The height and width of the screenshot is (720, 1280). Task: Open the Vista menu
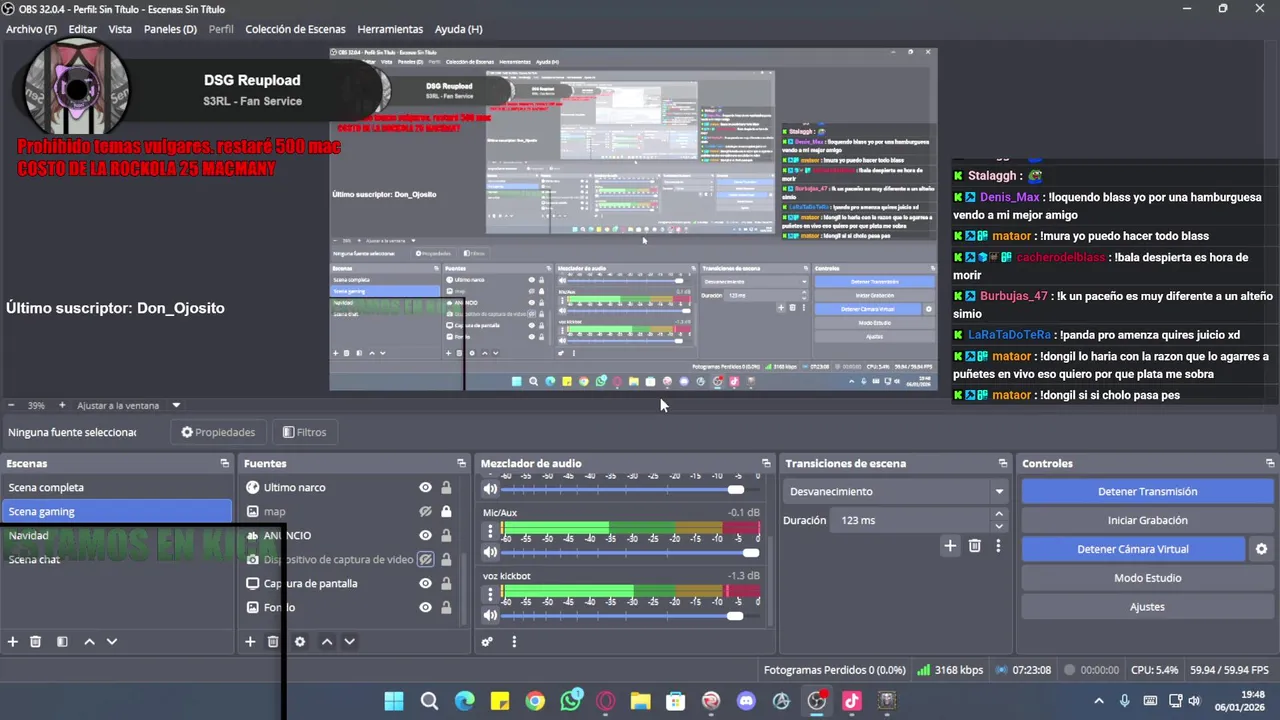pyautogui.click(x=120, y=29)
